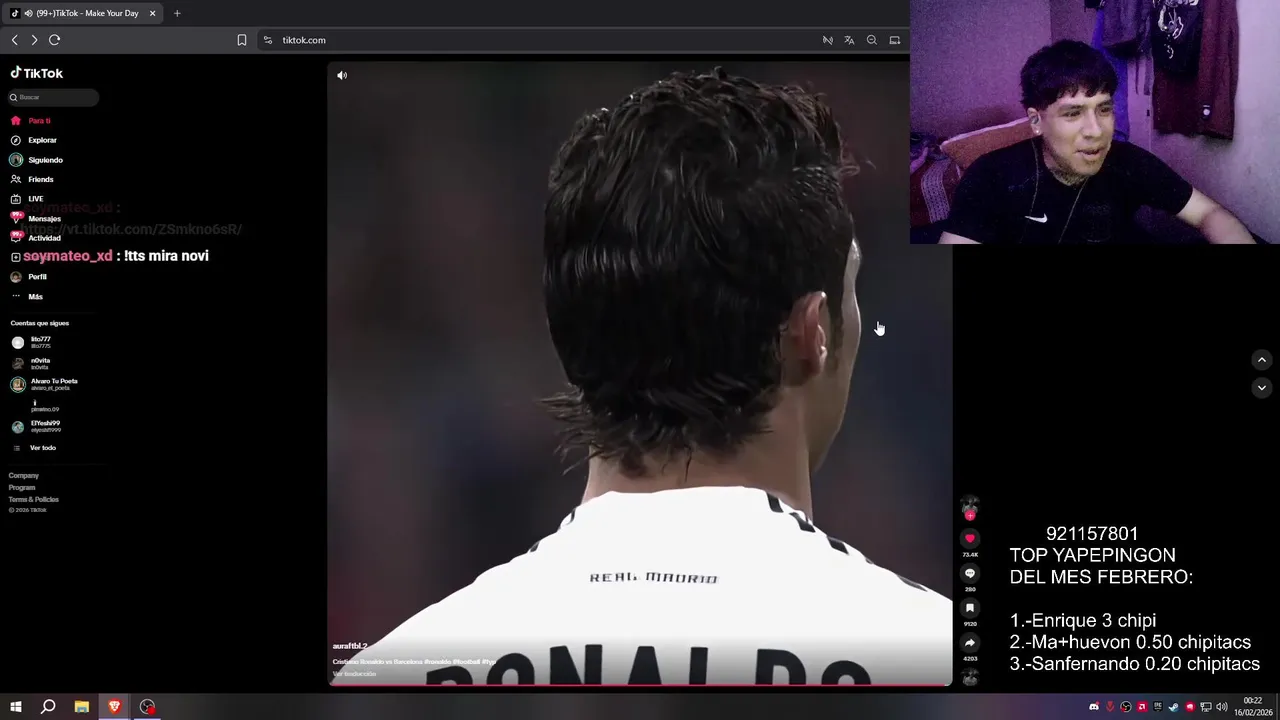Open site settings icon beside the URL
The height and width of the screenshot is (720, 1280).
[268, 40]
